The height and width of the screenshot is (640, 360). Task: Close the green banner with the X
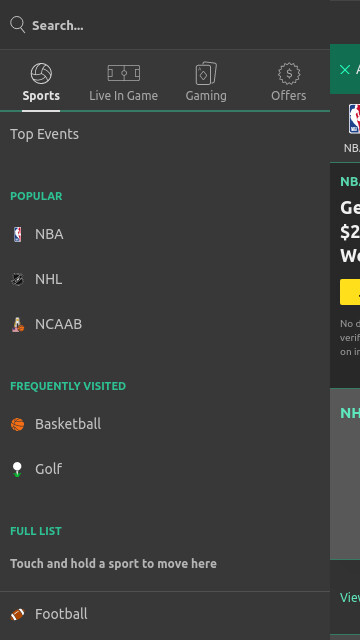(x=345, y=69)
